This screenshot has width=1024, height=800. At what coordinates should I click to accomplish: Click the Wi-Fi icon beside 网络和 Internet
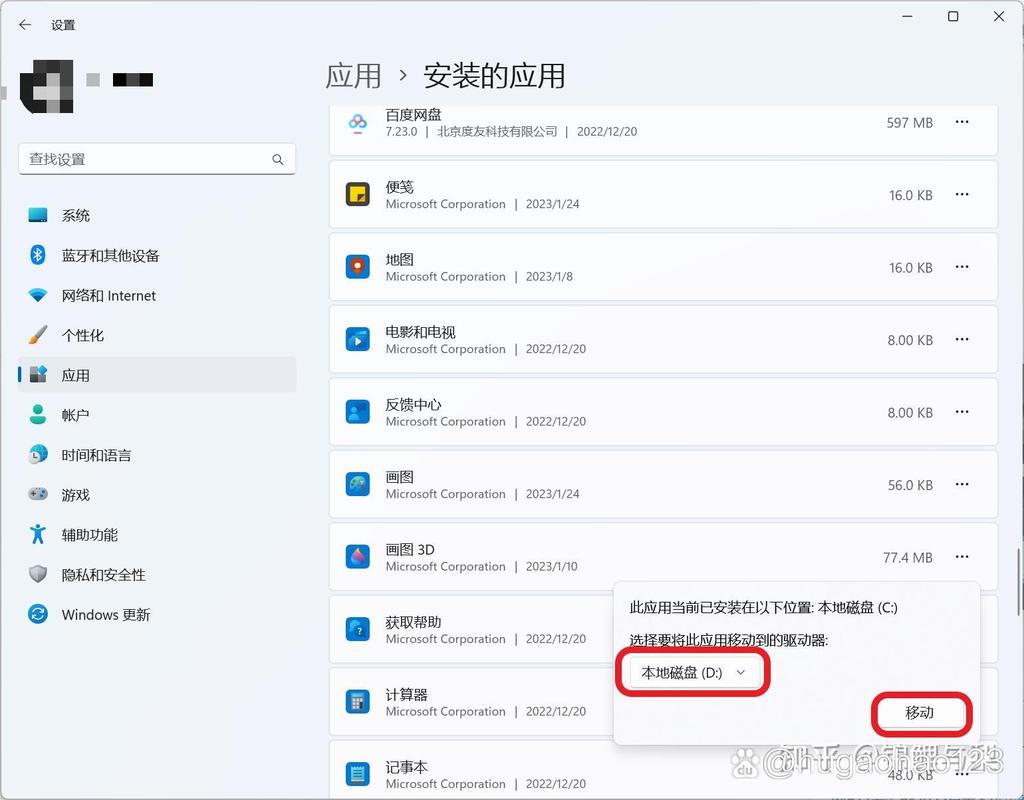point(38,295)
